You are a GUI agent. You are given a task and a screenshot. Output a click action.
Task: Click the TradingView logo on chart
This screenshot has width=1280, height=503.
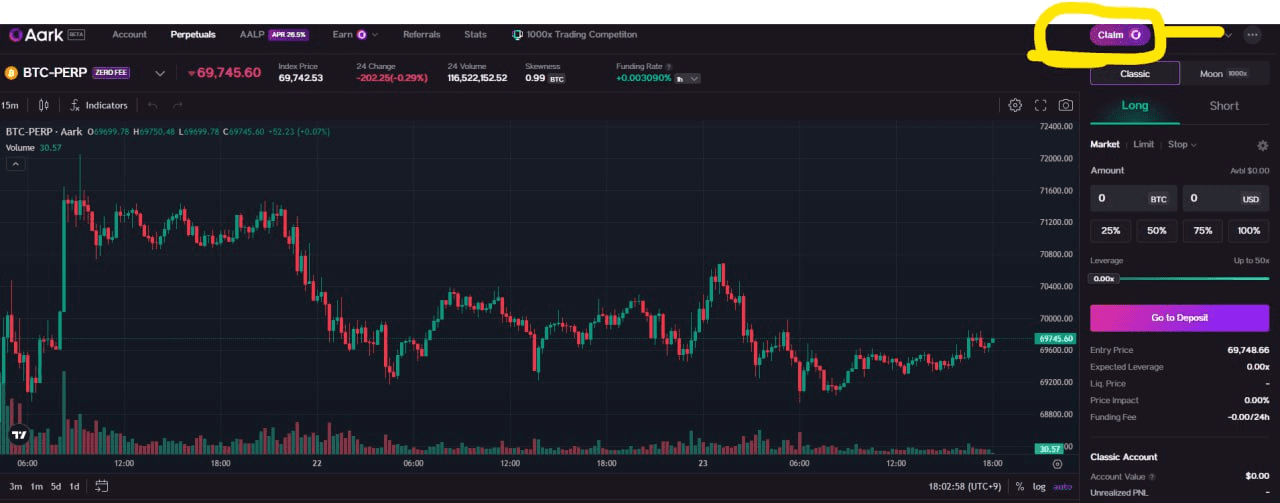pos(18,435)
